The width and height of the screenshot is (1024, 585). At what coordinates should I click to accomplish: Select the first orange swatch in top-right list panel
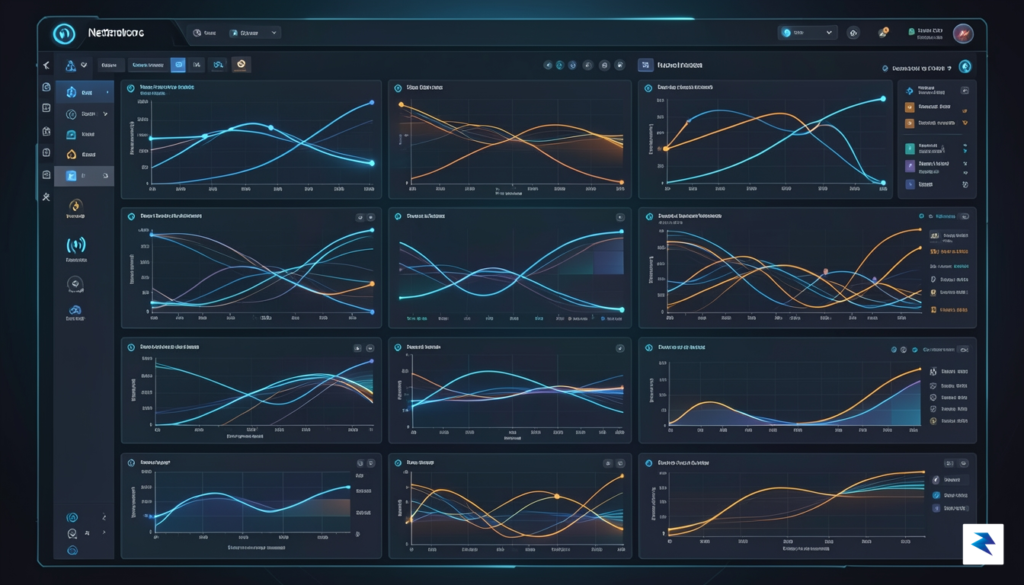[910, 107]
